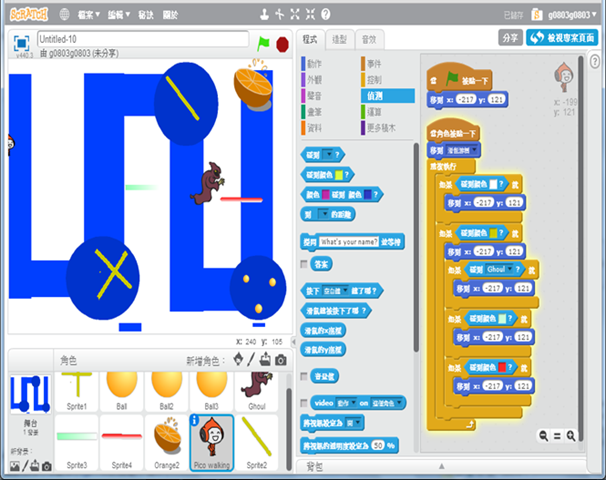Create new sprite from camera icon
The width and height of the screenshot is (606, 480).
tap(281, 360)
